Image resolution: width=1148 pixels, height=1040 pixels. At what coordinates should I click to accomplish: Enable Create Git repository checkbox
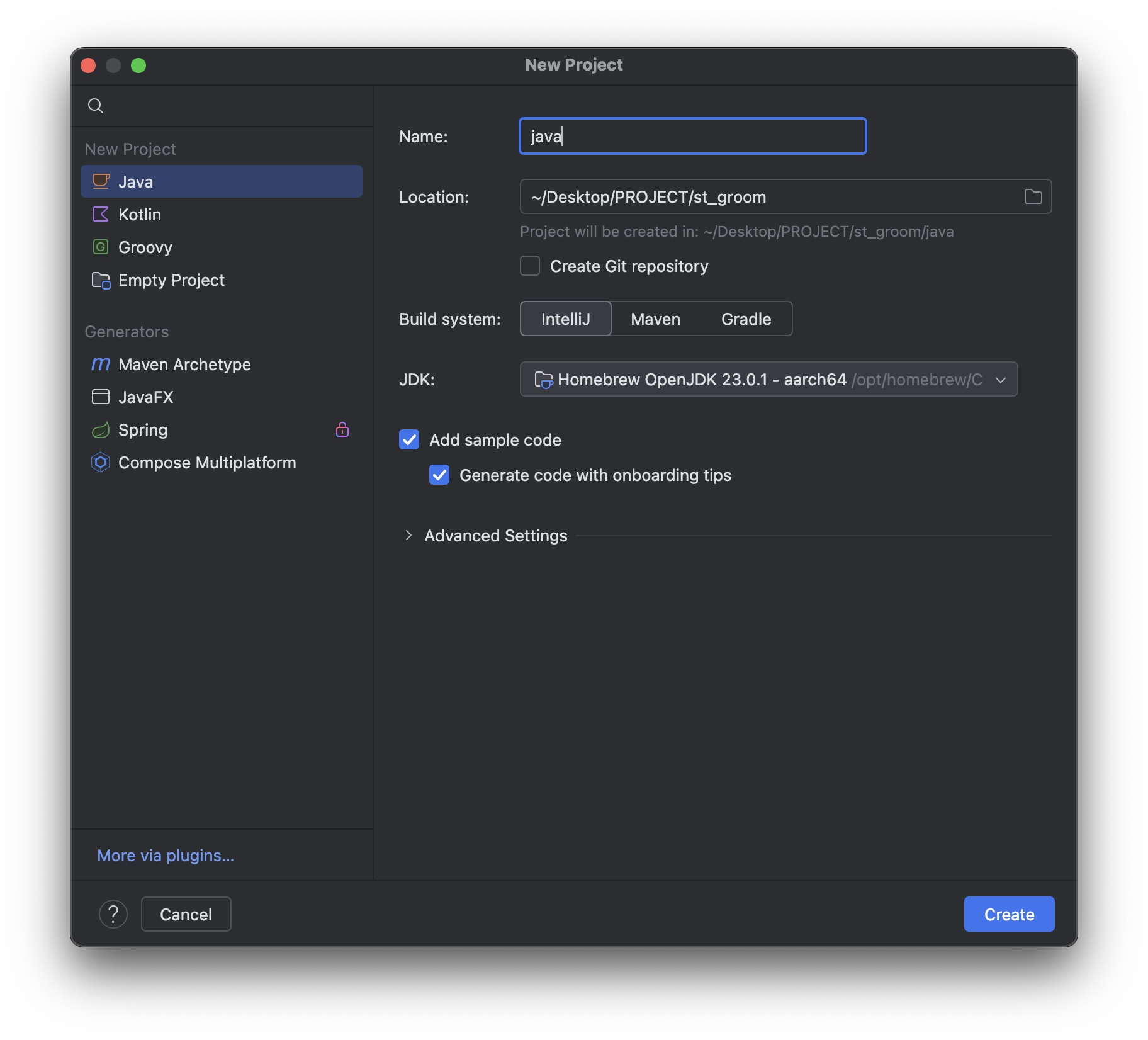[530, 266]
